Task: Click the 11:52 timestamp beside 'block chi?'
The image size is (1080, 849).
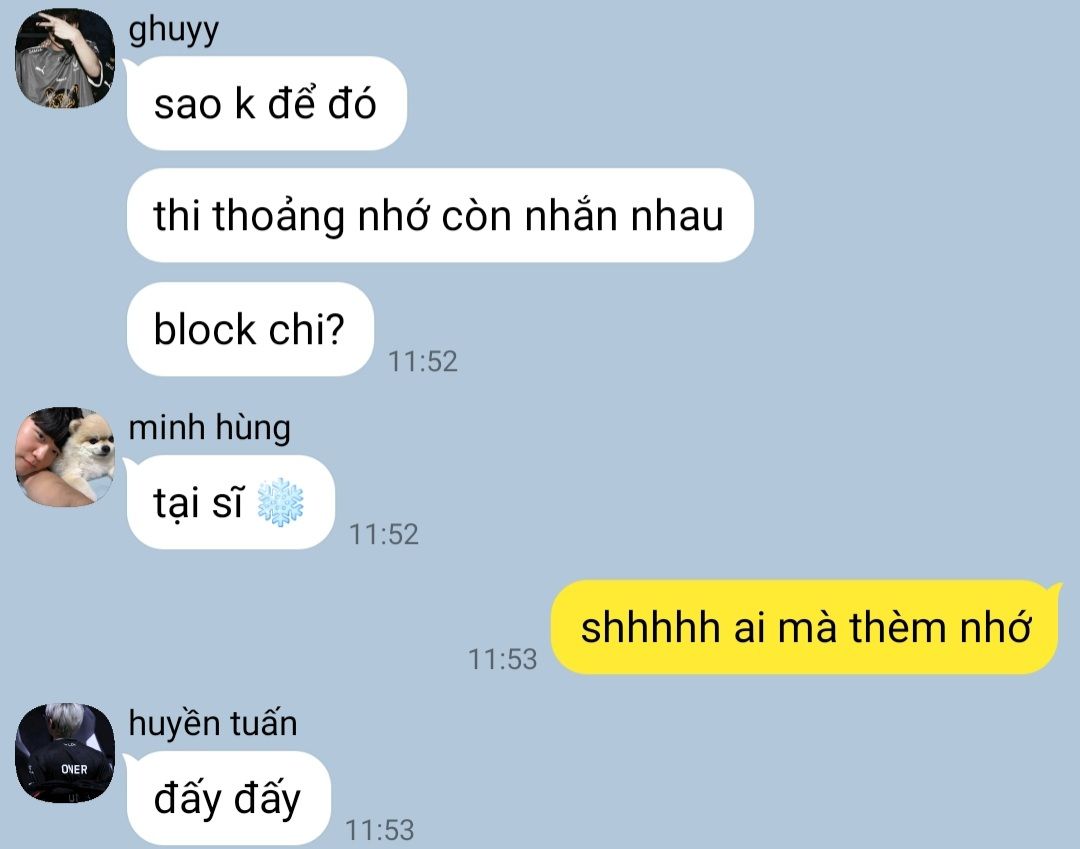Action: [423, 361]
